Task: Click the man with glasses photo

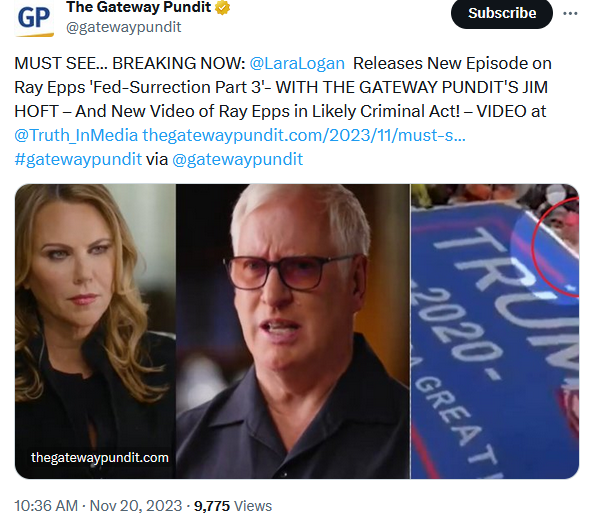Action: (293, 331)
